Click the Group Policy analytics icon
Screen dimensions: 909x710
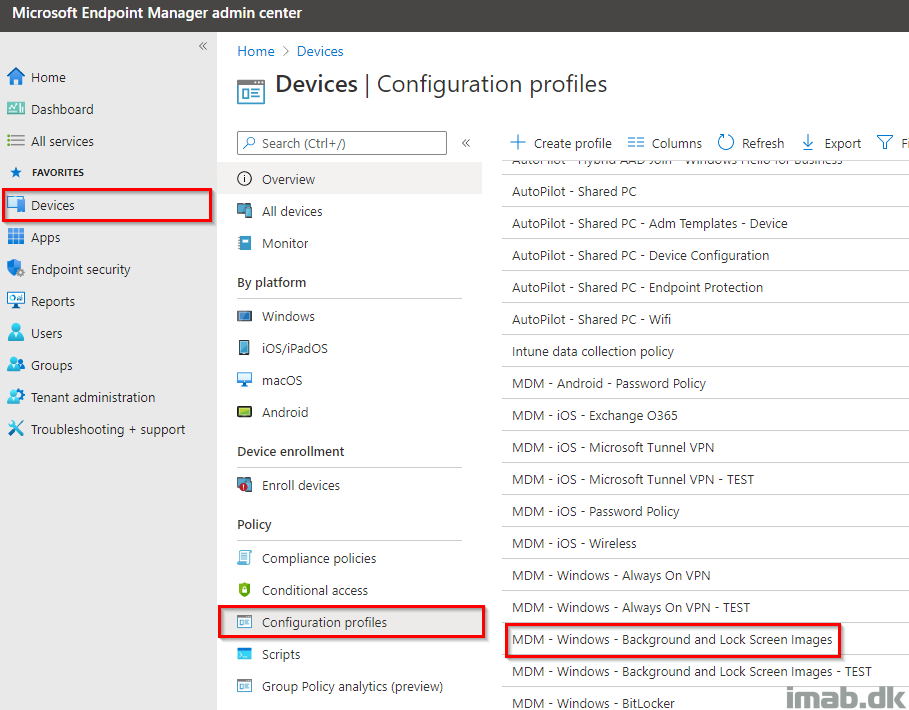pos(245,686)
